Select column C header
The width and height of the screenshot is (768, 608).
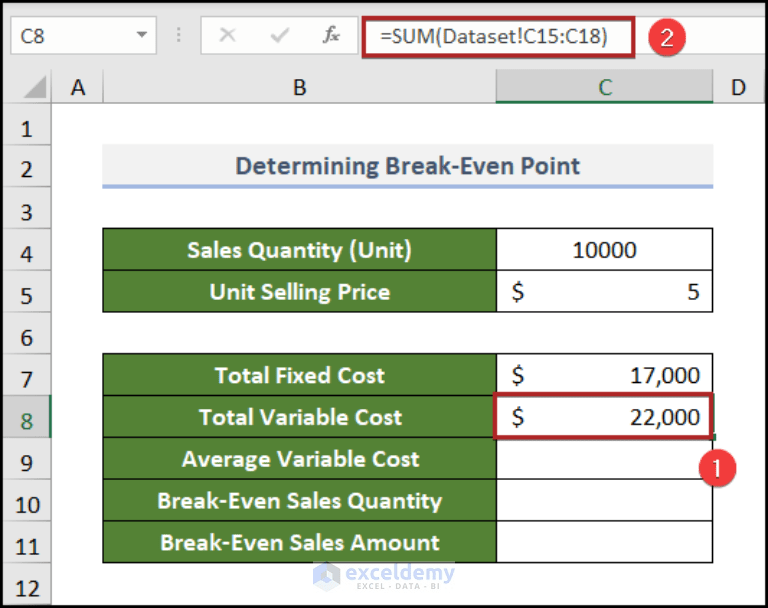[604, 87]
